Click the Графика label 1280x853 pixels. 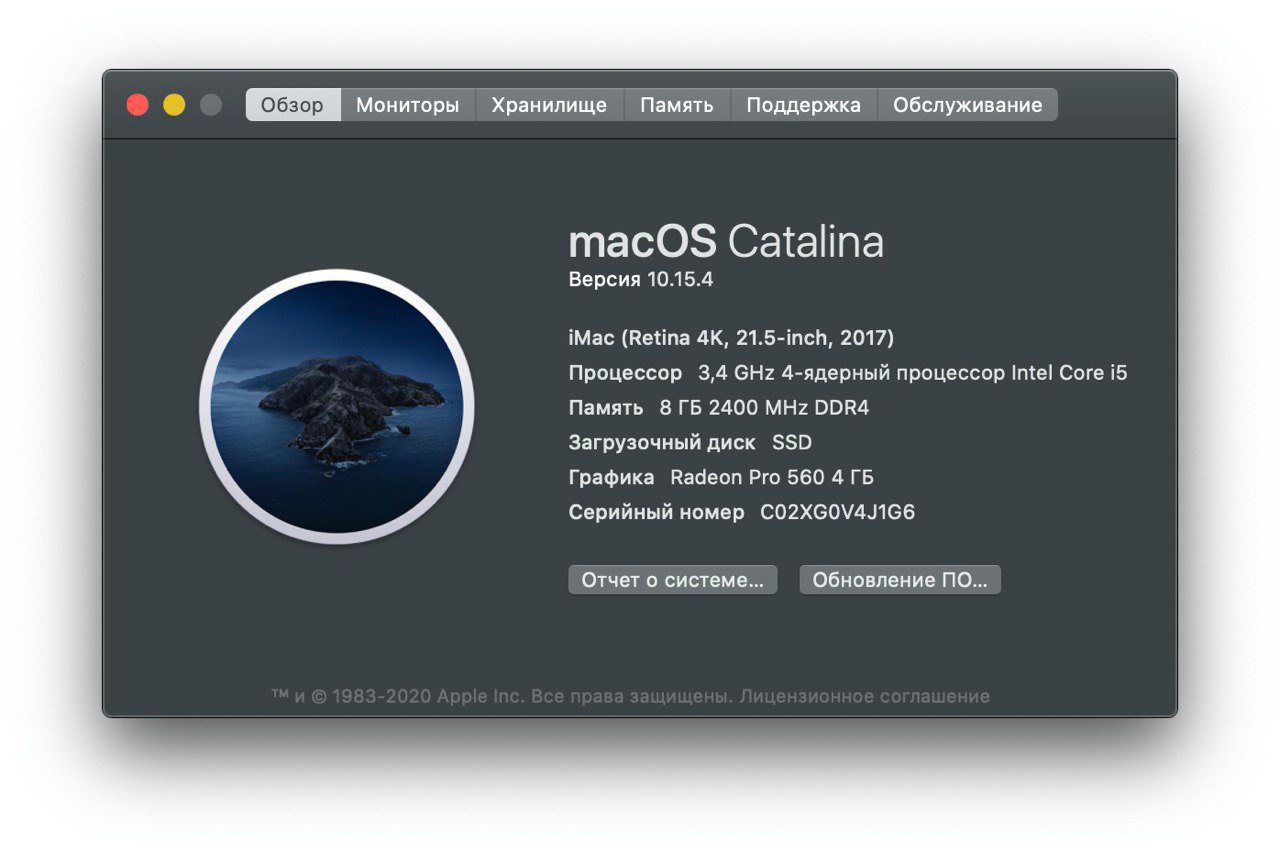coord(611,478)
